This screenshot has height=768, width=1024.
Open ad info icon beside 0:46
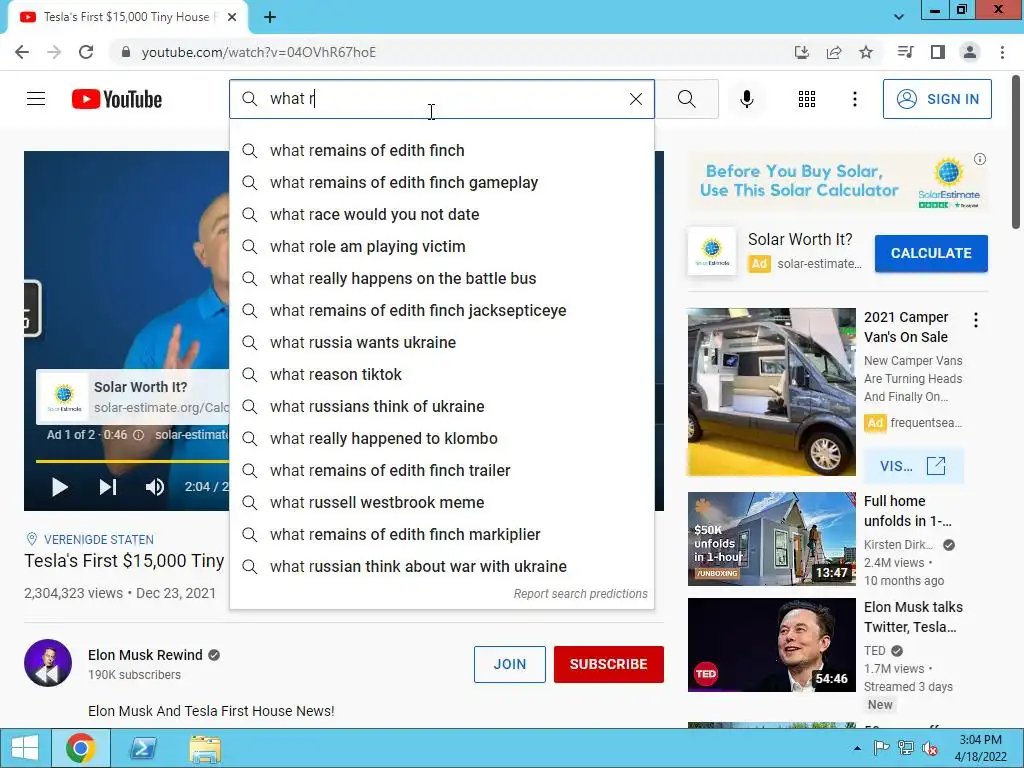click(138, 435)
